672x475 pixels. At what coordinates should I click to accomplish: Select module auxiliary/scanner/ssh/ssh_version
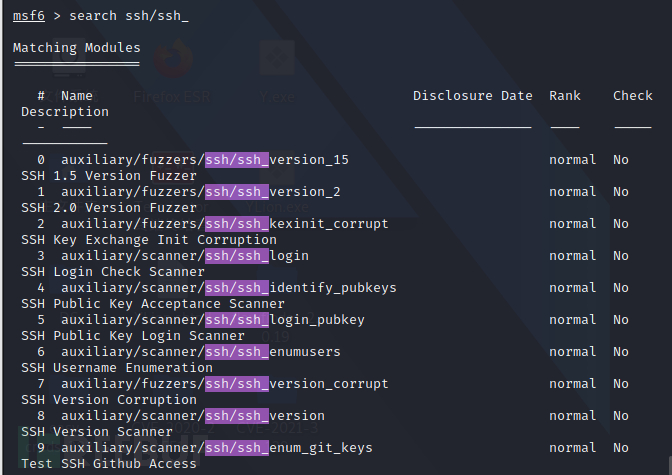pyautogui.click(x=193, y=416)
